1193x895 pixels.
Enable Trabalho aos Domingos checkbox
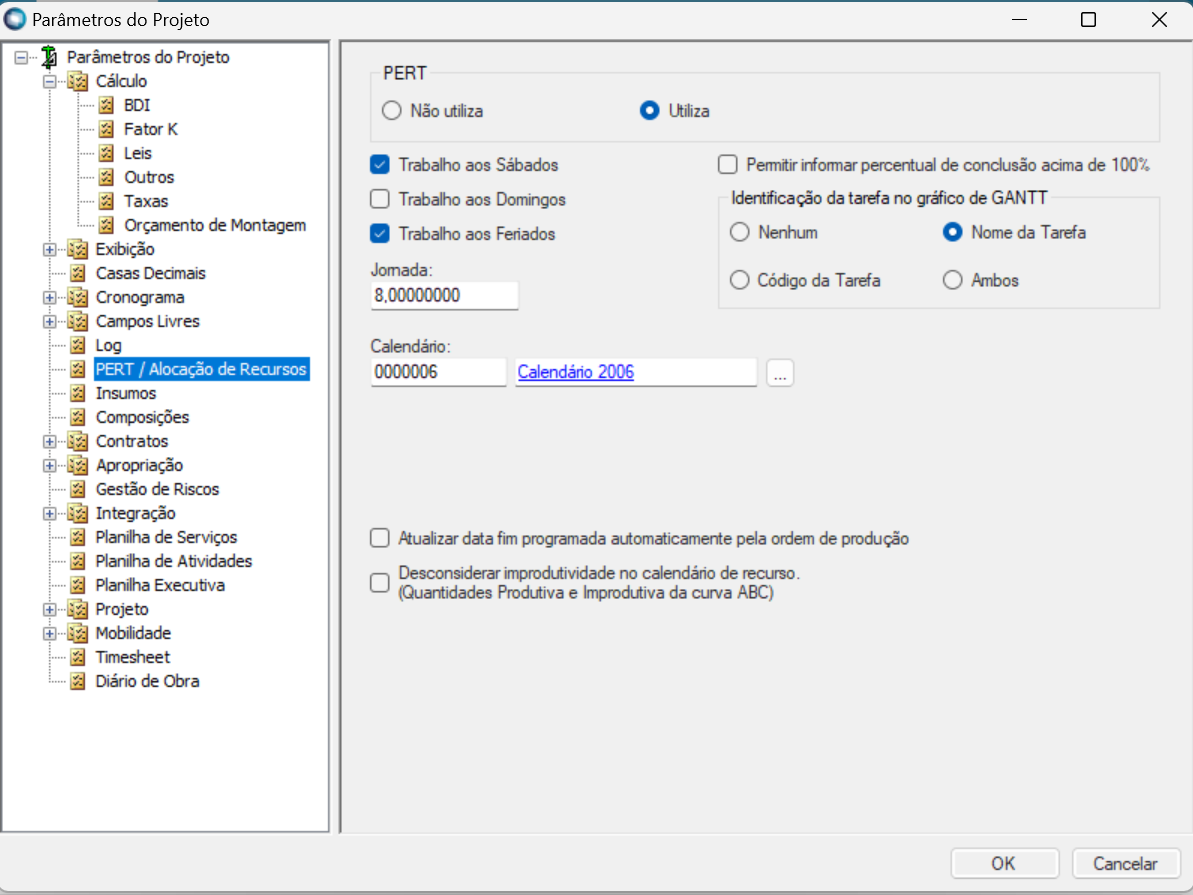(380, 199)
